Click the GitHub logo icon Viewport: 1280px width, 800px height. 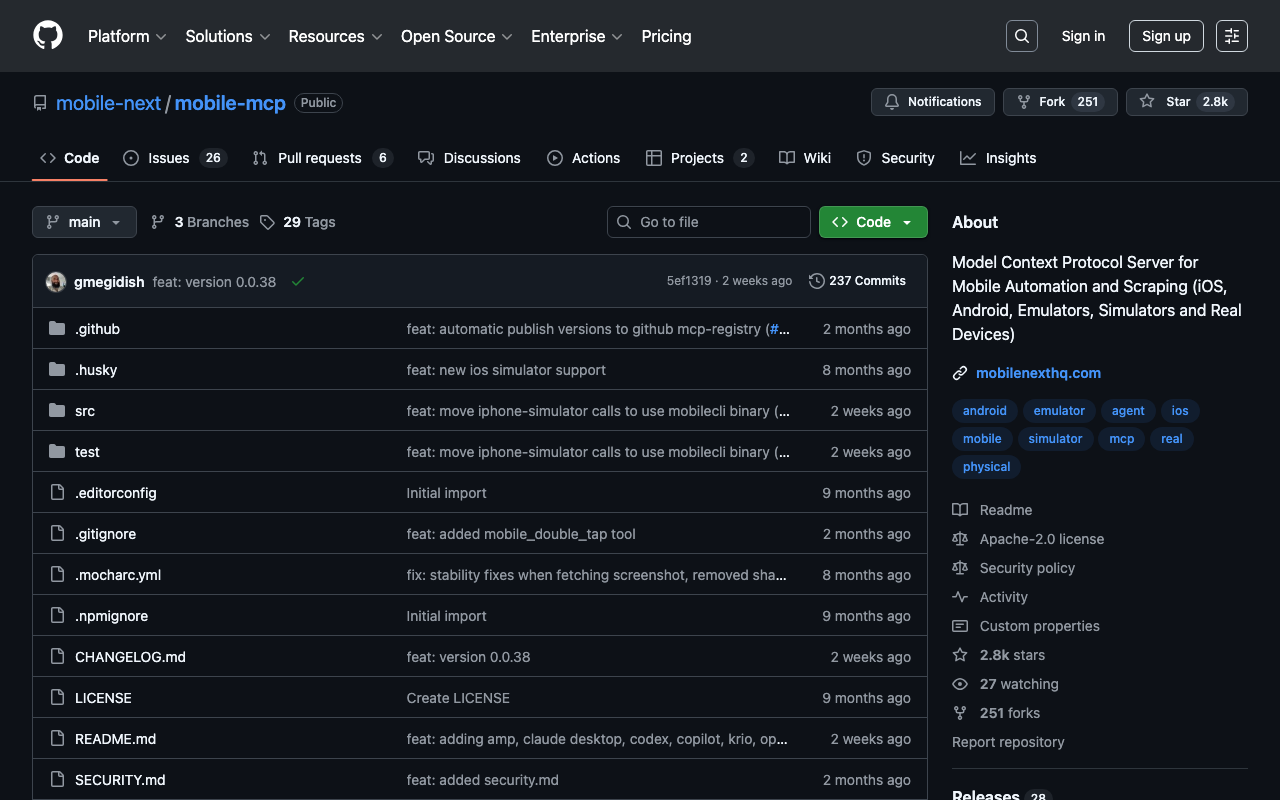click(48, 36)
